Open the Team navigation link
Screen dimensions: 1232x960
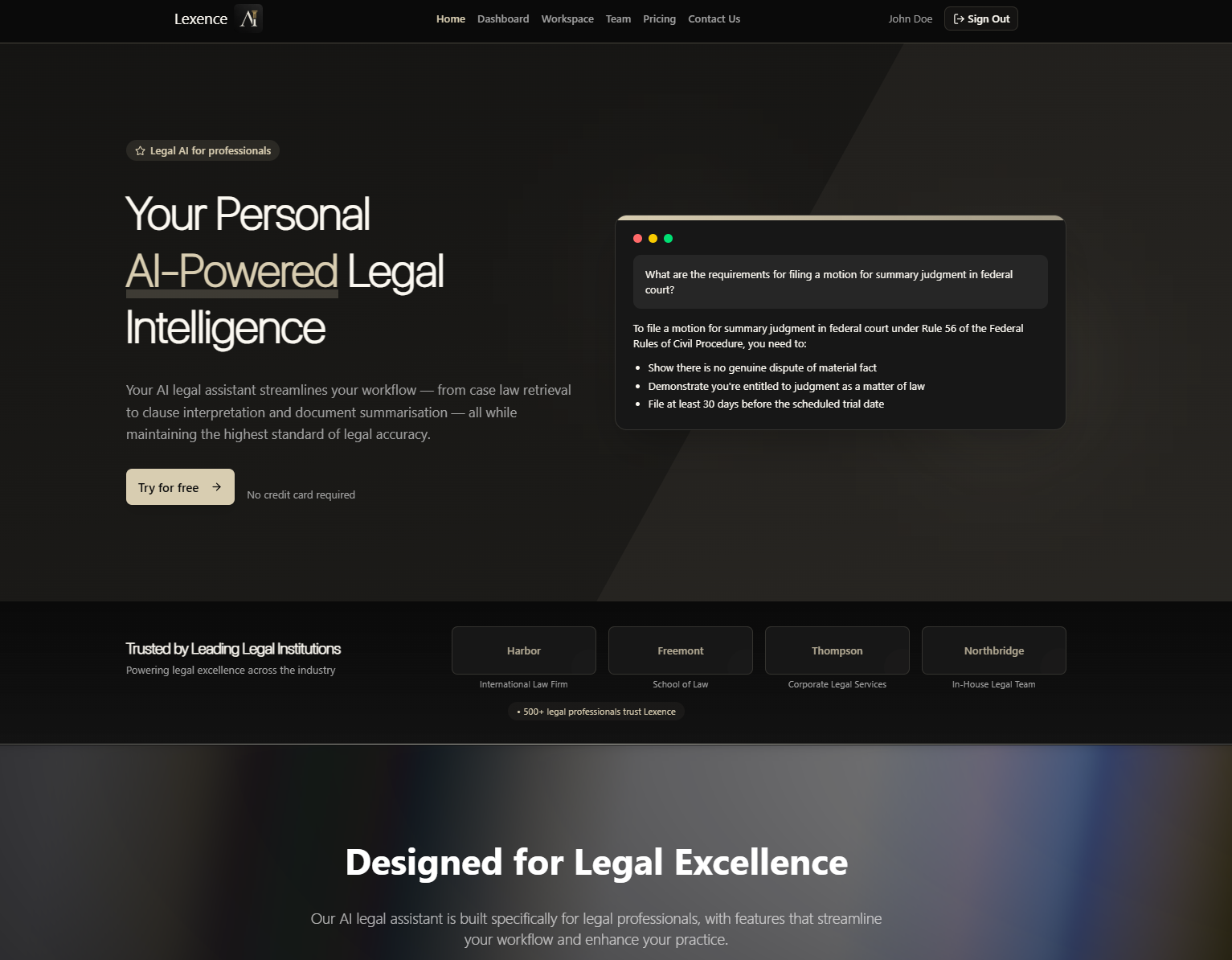618,18
